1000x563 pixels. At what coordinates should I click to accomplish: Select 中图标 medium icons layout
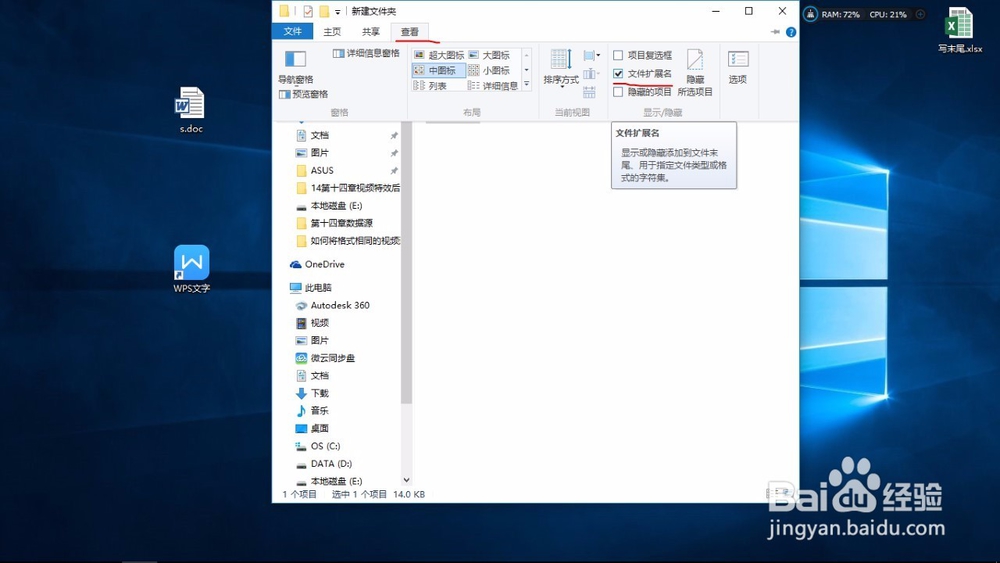coord(439,70)
